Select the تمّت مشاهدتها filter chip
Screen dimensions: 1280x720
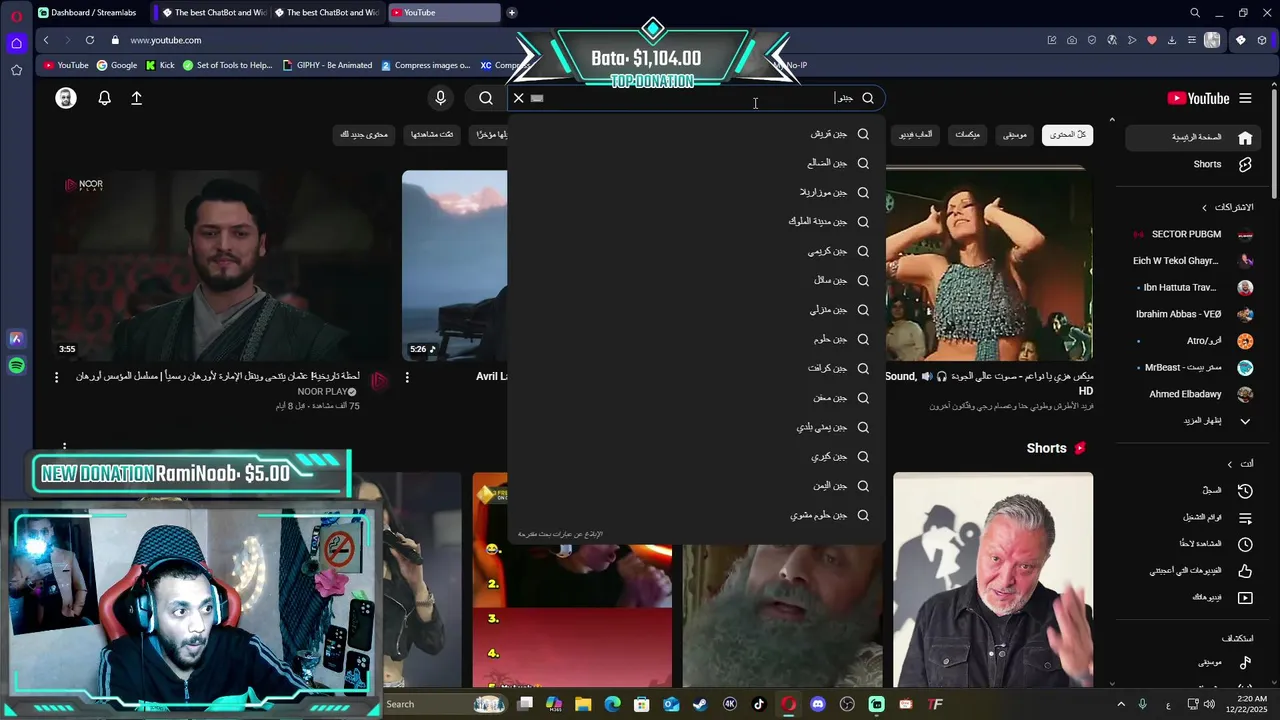point(432,134)
